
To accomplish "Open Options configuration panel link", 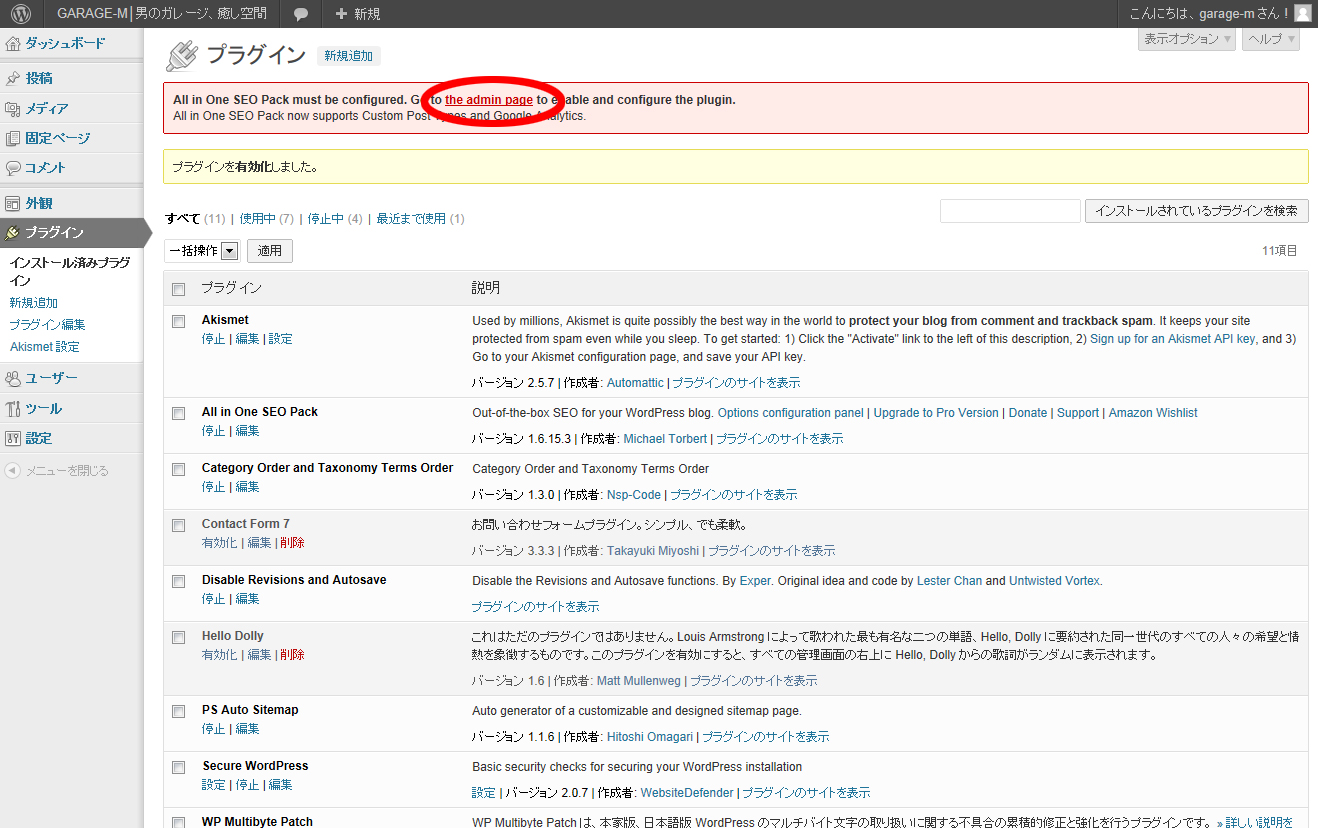I will (x=791, y=413).
